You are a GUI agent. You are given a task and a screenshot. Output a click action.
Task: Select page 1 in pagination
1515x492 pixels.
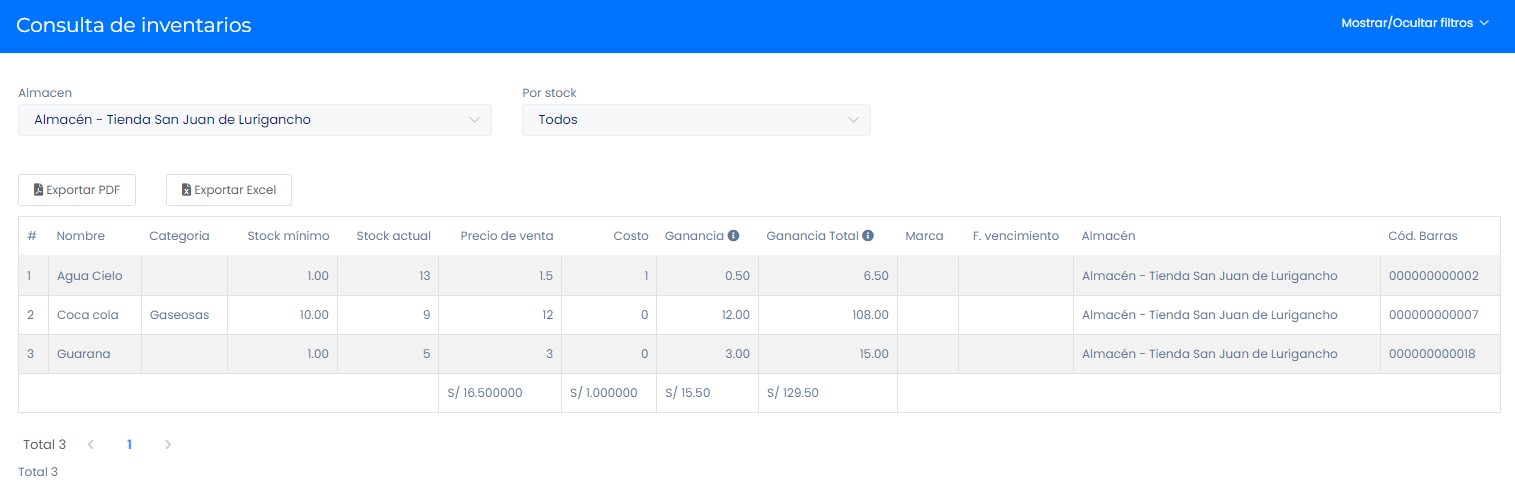click(129, 445)
